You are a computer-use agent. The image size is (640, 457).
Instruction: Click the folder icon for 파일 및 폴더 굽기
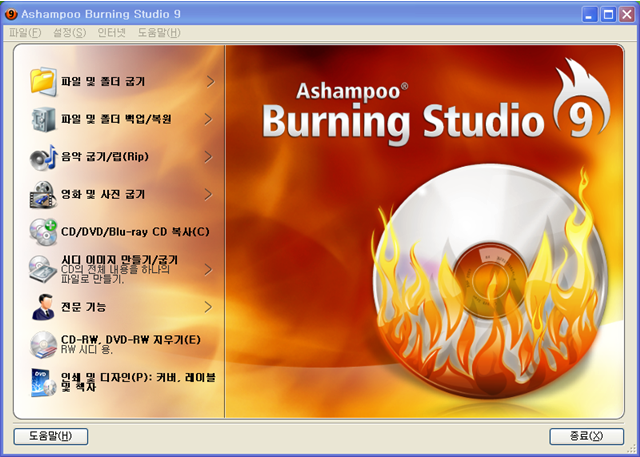[44, 80]
